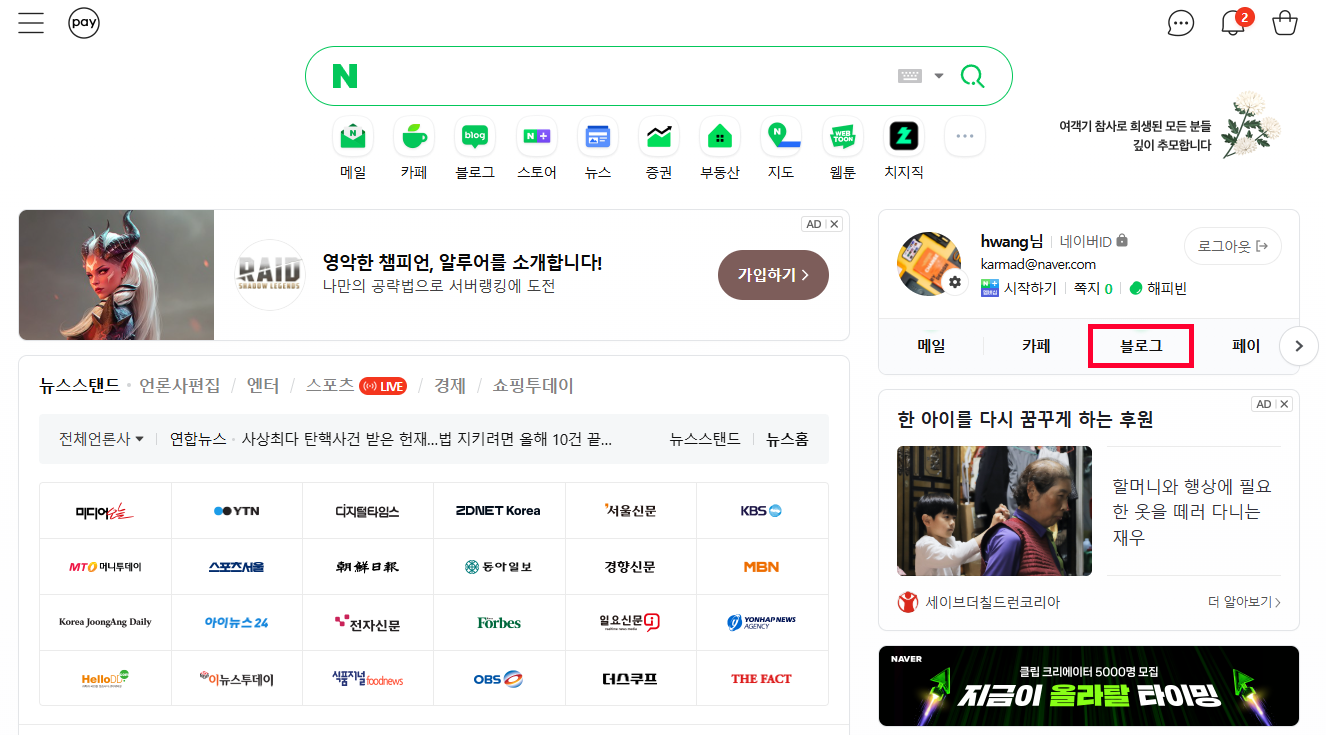
Task: Check the notifications bell
Action: [1235, 22]
